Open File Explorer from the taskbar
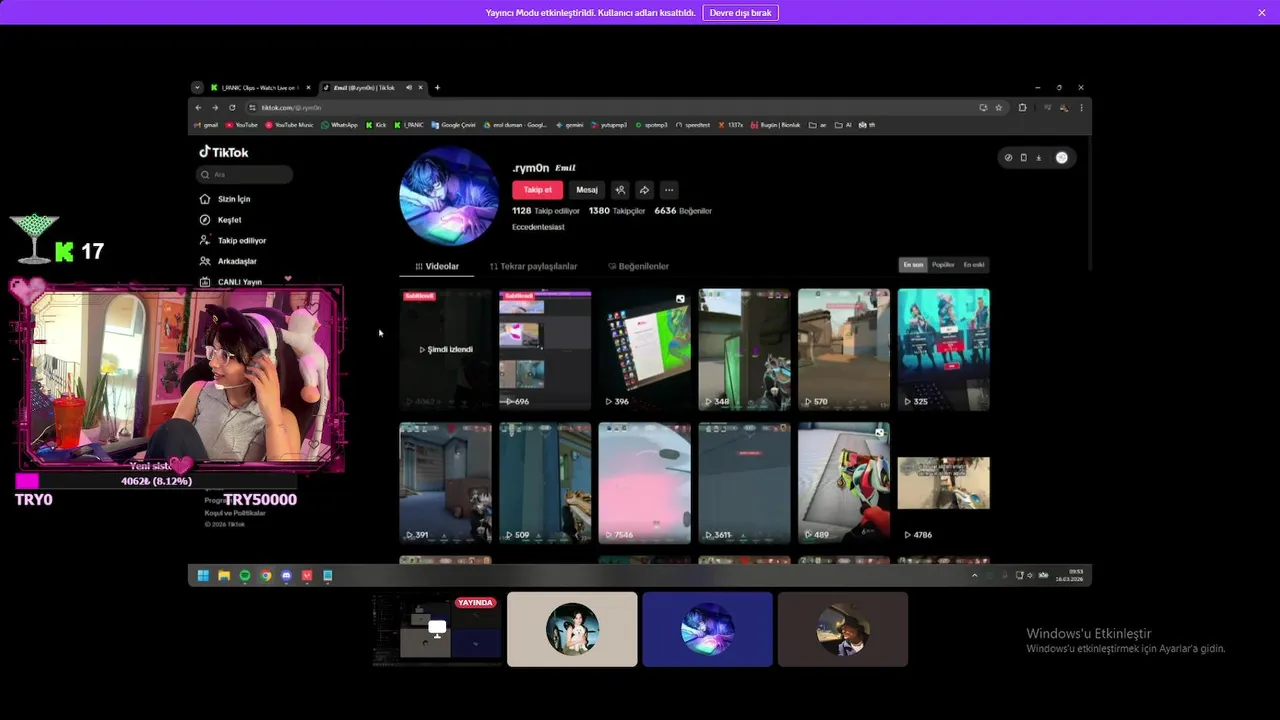 coord(224,576)
